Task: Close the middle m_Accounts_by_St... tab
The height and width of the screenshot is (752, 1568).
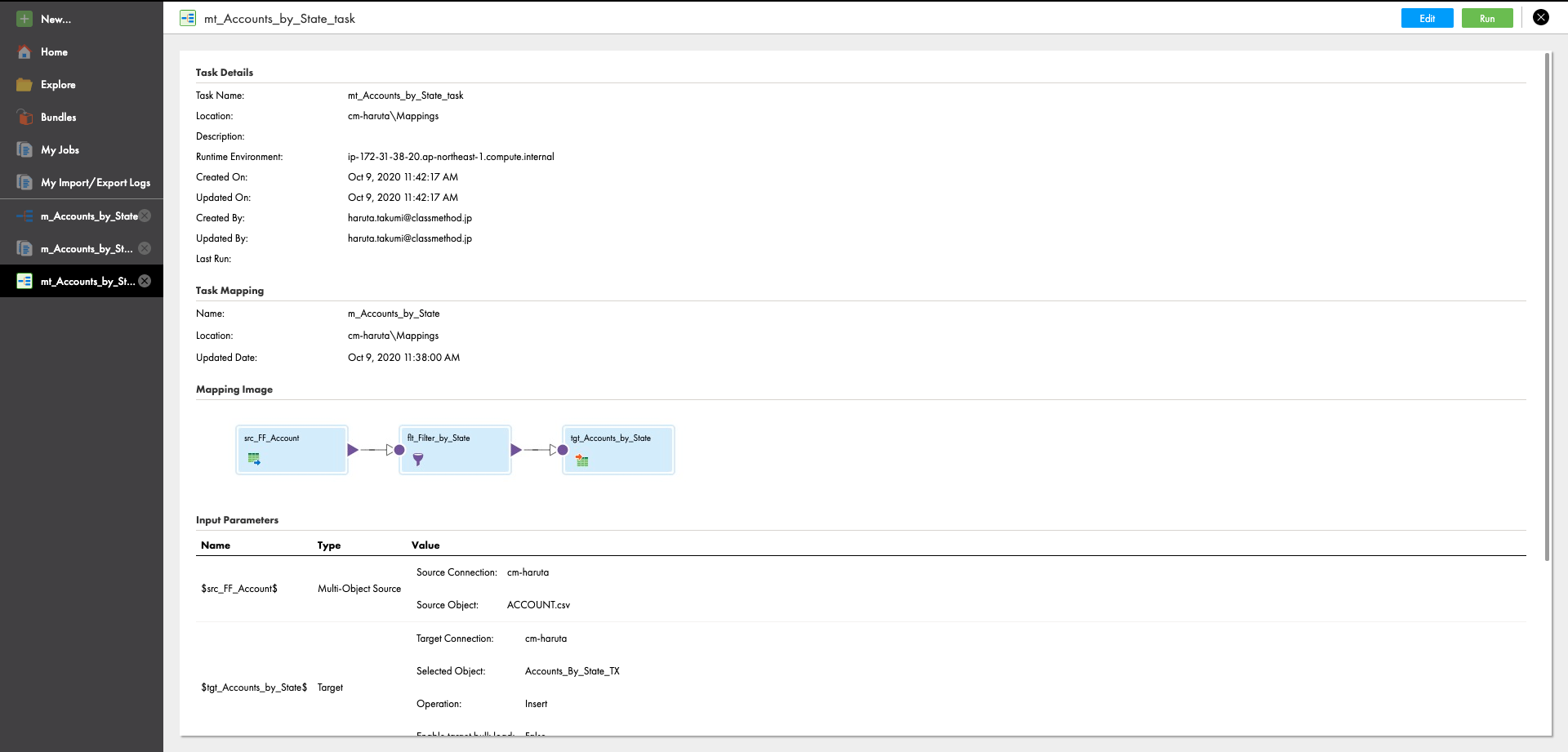Action: tap(145, 248)
